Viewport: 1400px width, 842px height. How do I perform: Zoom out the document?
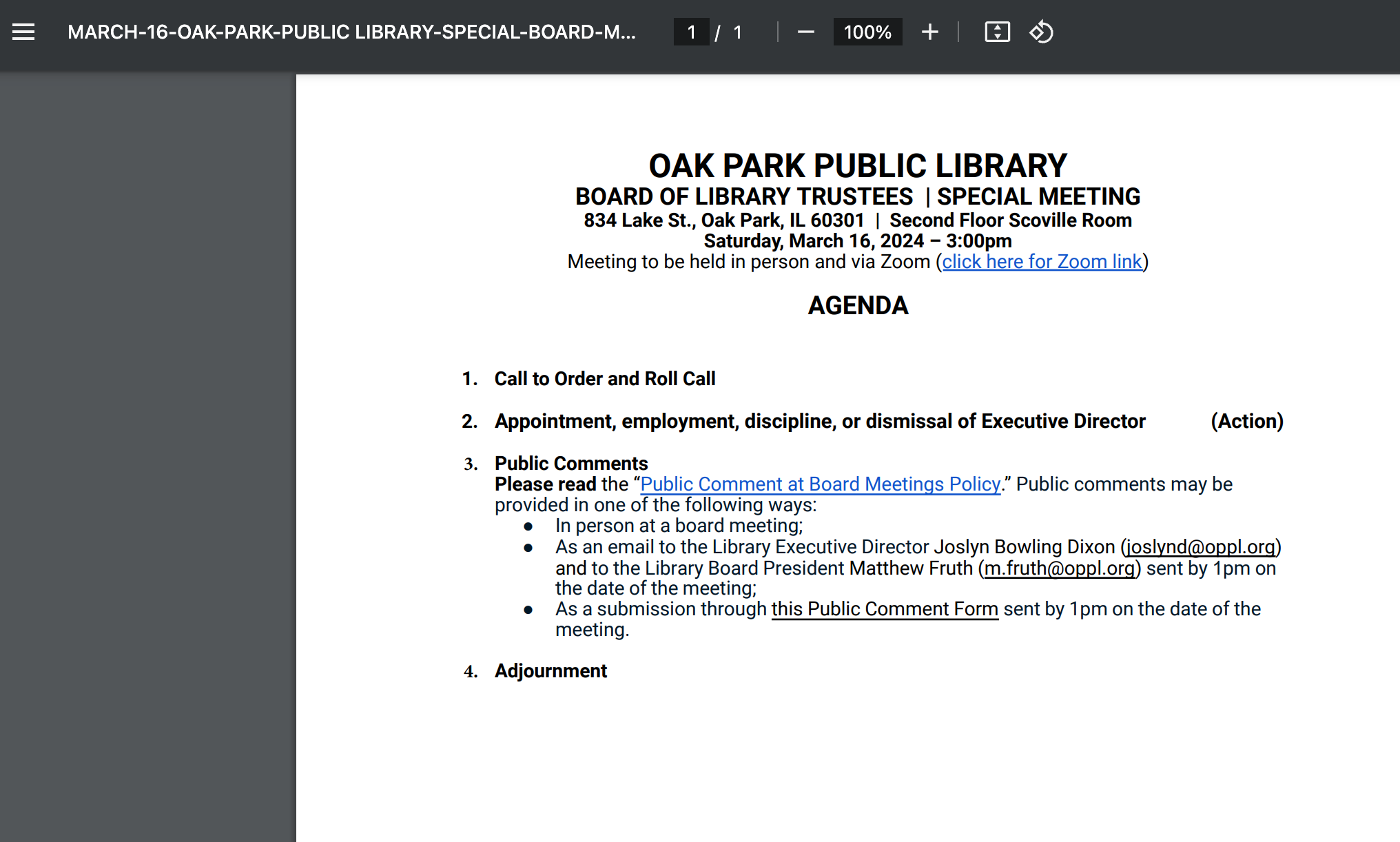coord(805,32)
